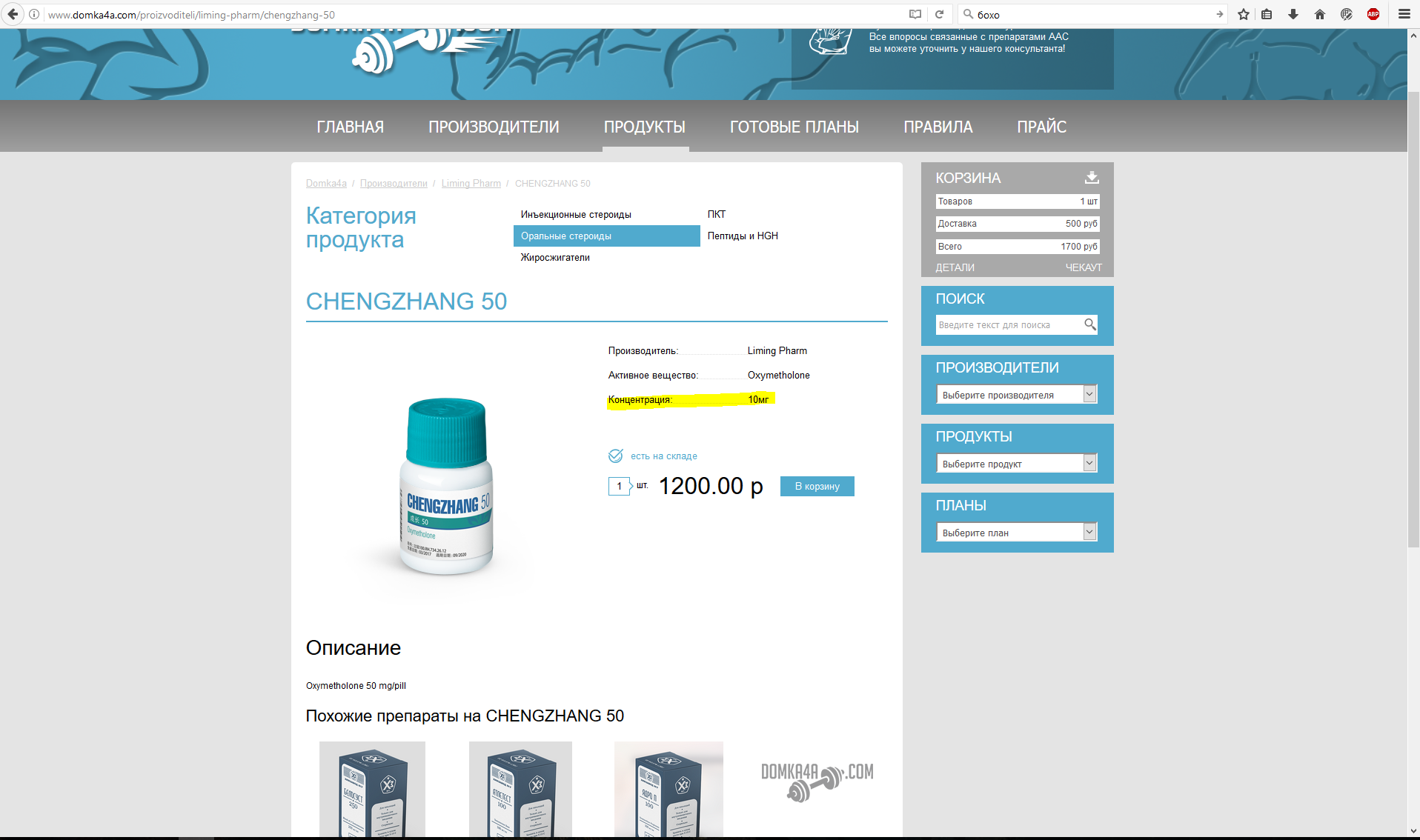This screenshot has width=1420, height=840.
Task: Open browser downloads via the arrow icon
Action: click(x=1293, y=14)
